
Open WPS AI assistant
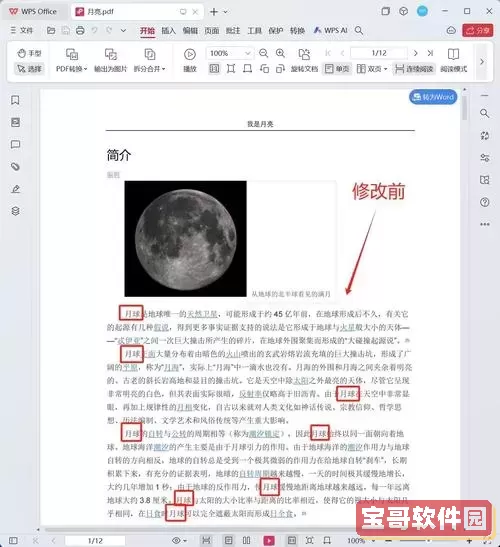point(330,31)
